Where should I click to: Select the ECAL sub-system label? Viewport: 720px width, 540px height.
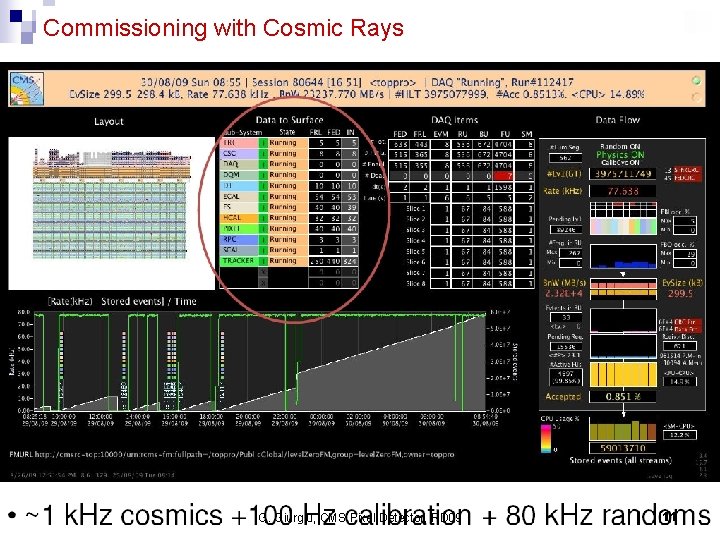(x=239, y=197)
